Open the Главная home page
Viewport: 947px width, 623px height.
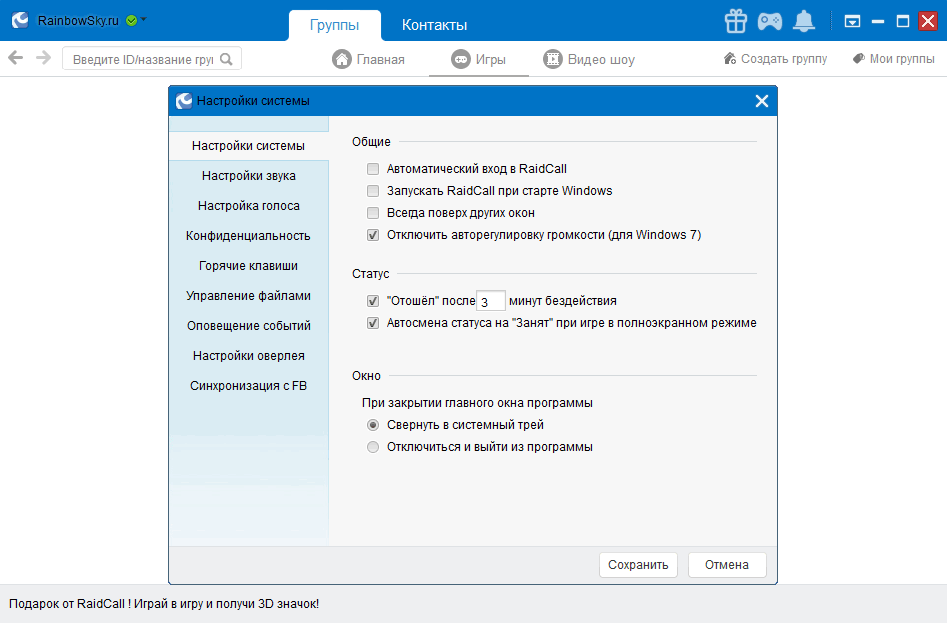click(368, 59)
